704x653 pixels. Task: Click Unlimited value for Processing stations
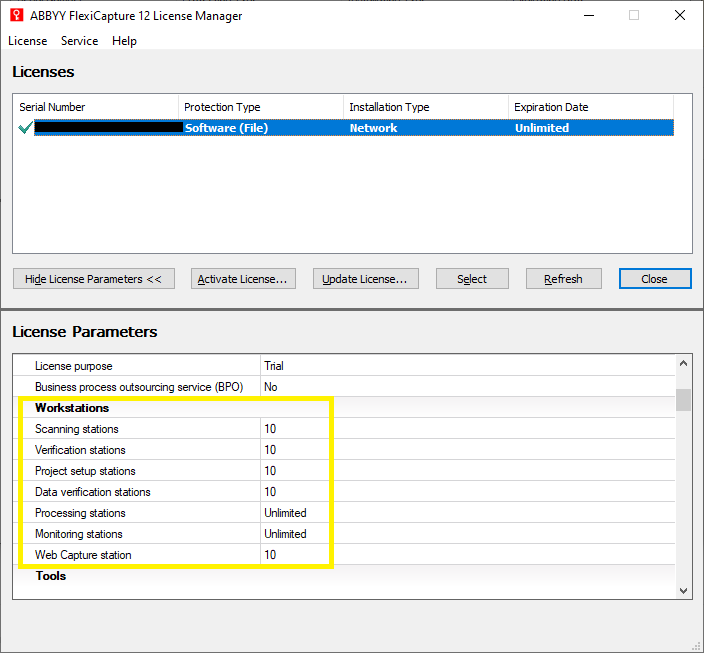(x=285, y=513)
